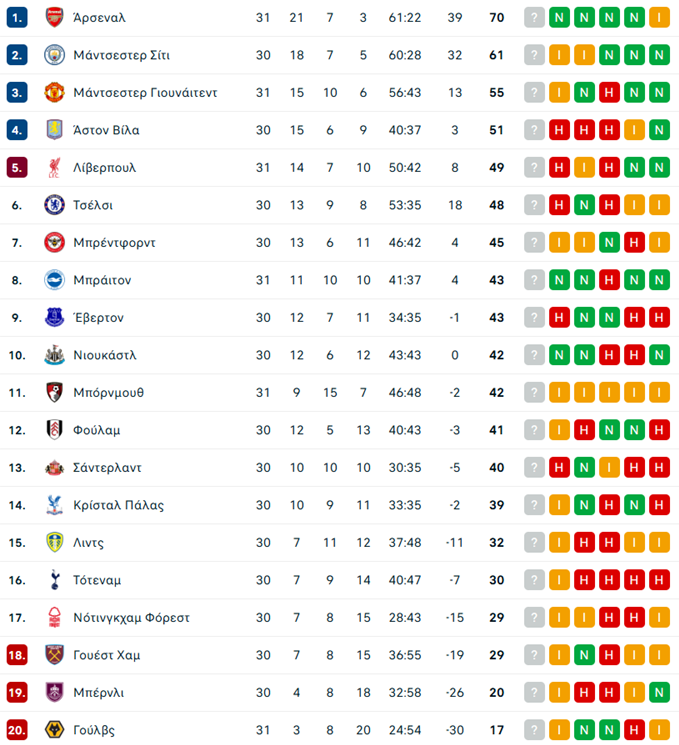Open the Μάντσεστερ Γιουνάιτεντ team link
The width and height of the screenshot is (679, 745).
click(145, 93)
